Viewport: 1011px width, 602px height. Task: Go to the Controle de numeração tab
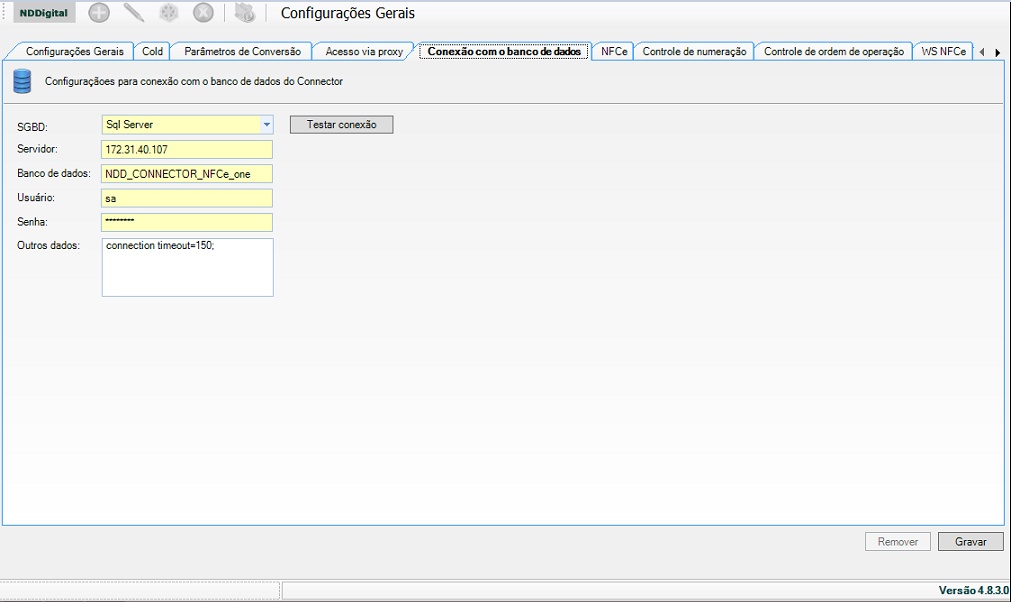694,51
